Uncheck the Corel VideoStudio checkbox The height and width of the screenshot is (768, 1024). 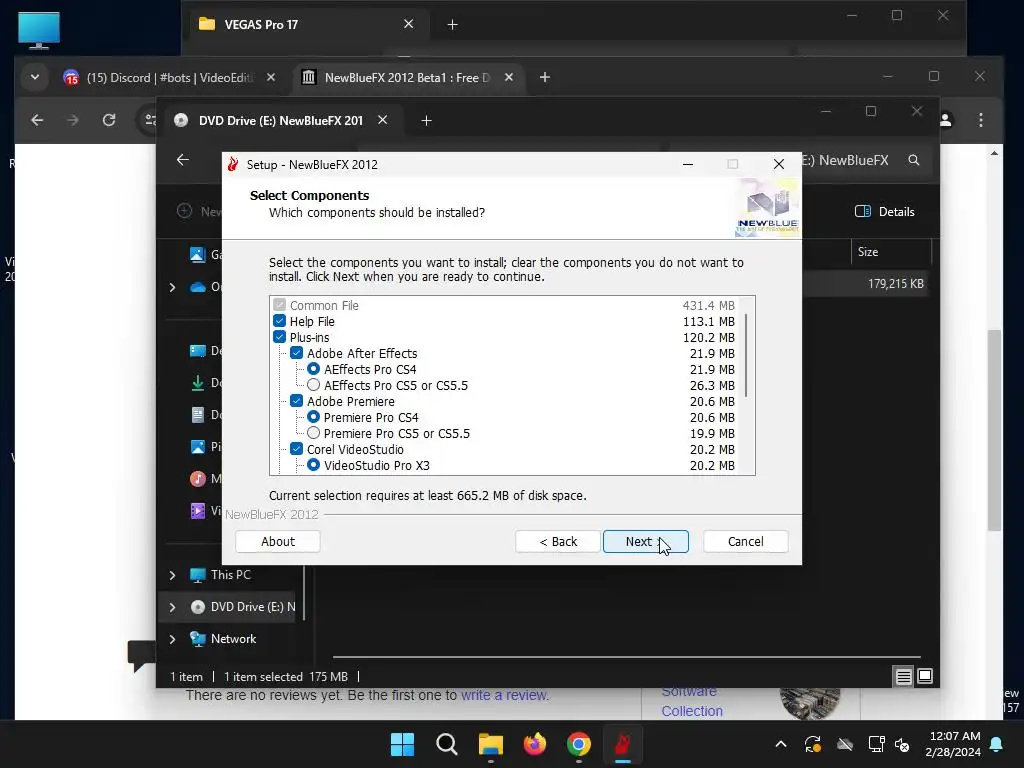point(296,449)
